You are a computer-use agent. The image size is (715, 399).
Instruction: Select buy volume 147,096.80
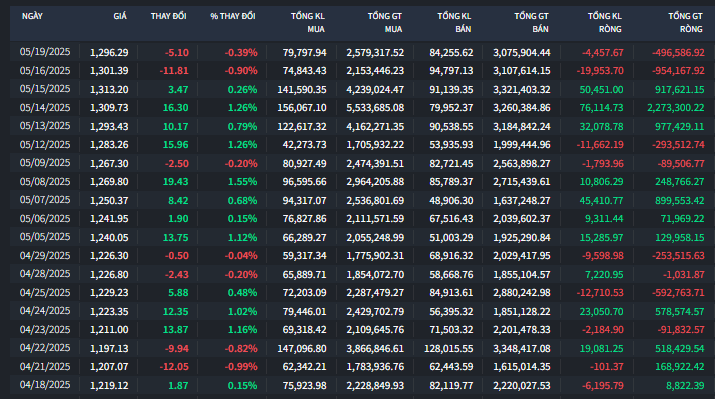click(x=302, y=348)
